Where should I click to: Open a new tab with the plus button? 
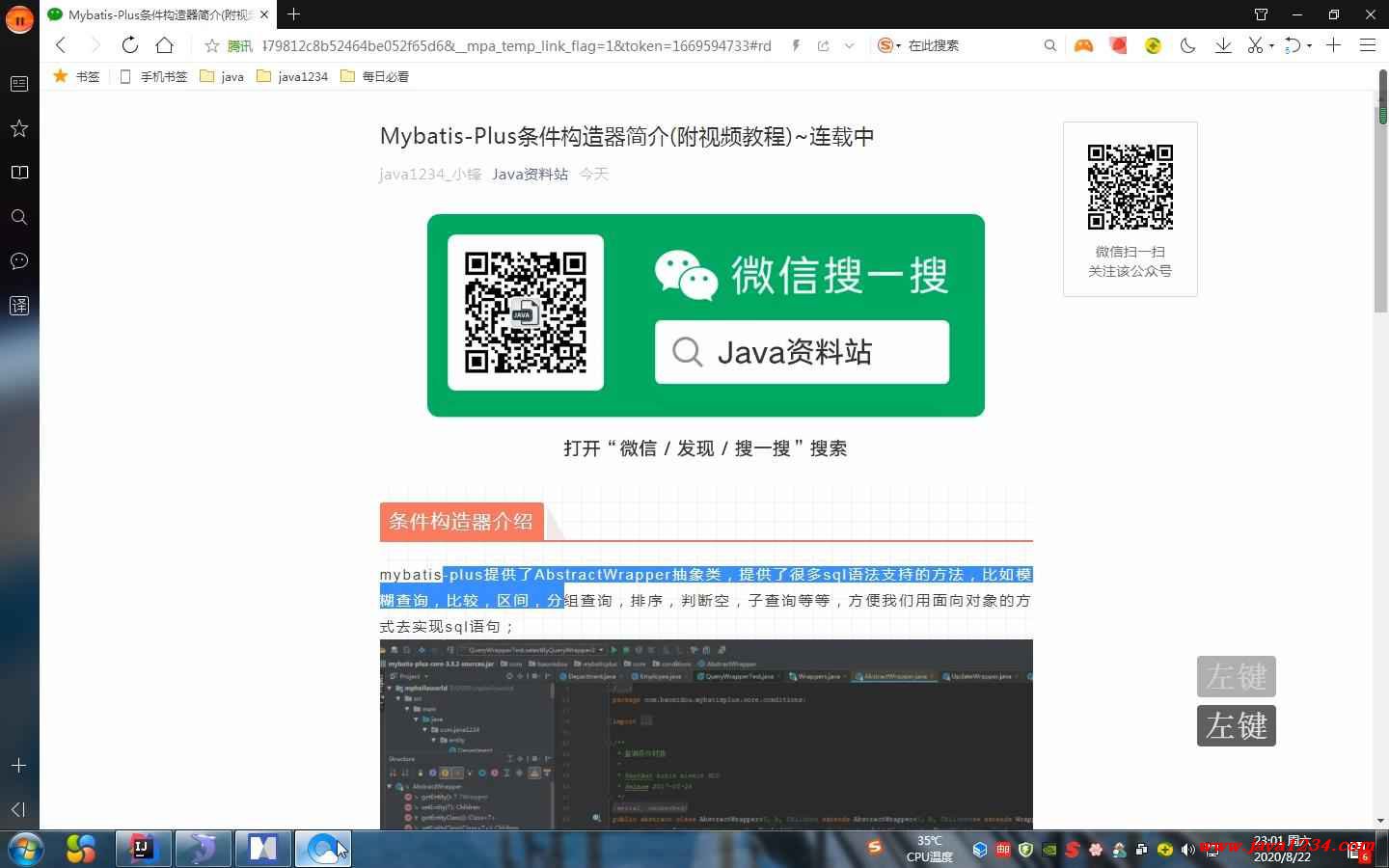pos(294,14)
